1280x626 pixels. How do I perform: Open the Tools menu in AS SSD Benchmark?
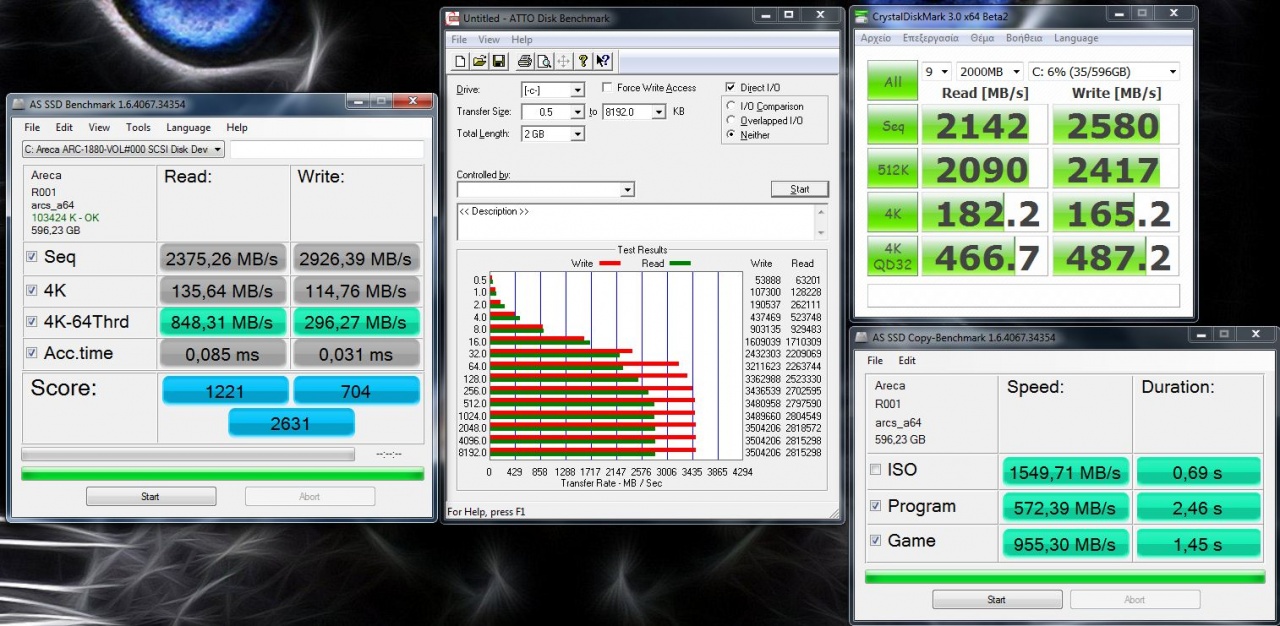[138, 127]
